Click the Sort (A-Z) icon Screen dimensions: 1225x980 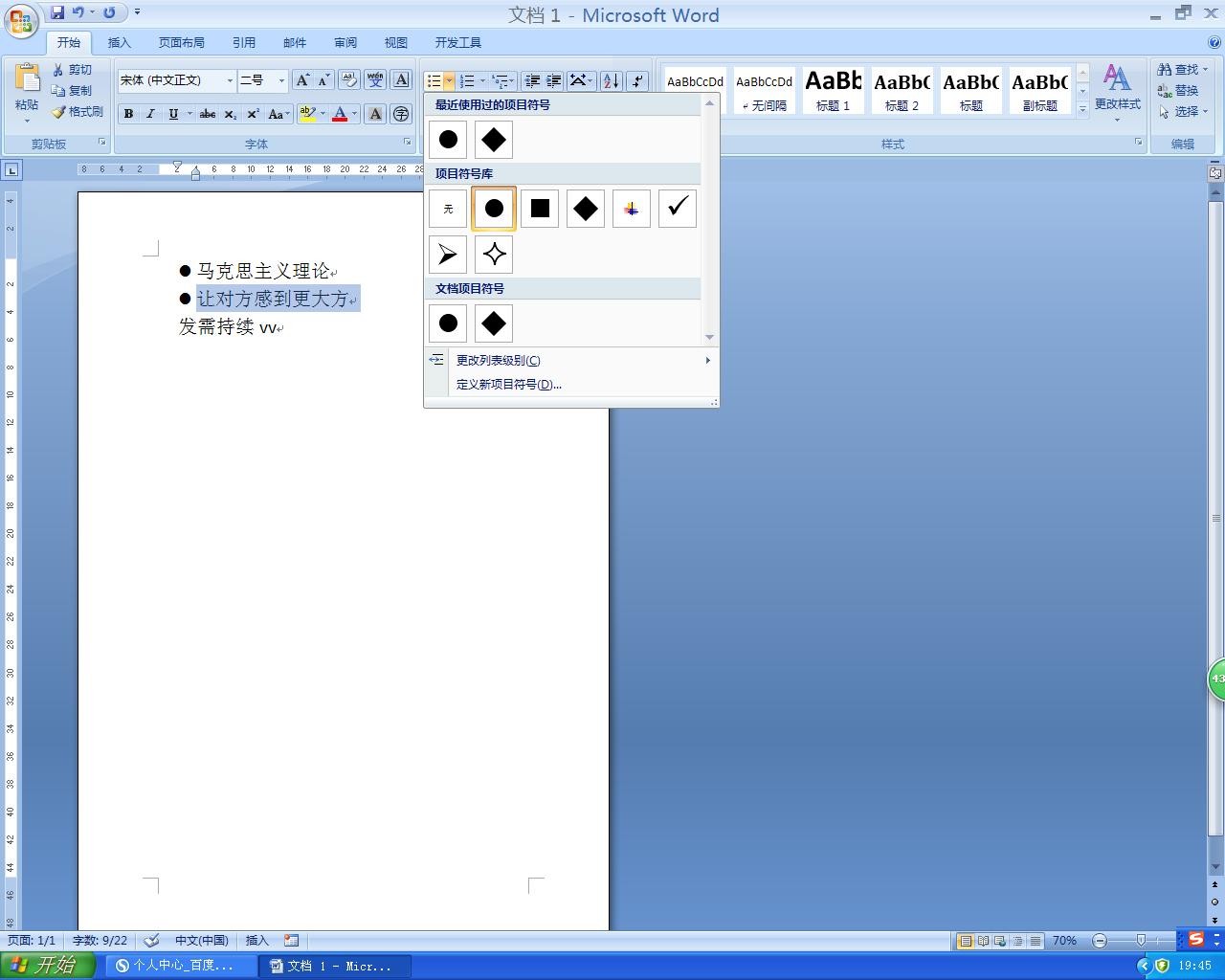[x=612, y=81]
